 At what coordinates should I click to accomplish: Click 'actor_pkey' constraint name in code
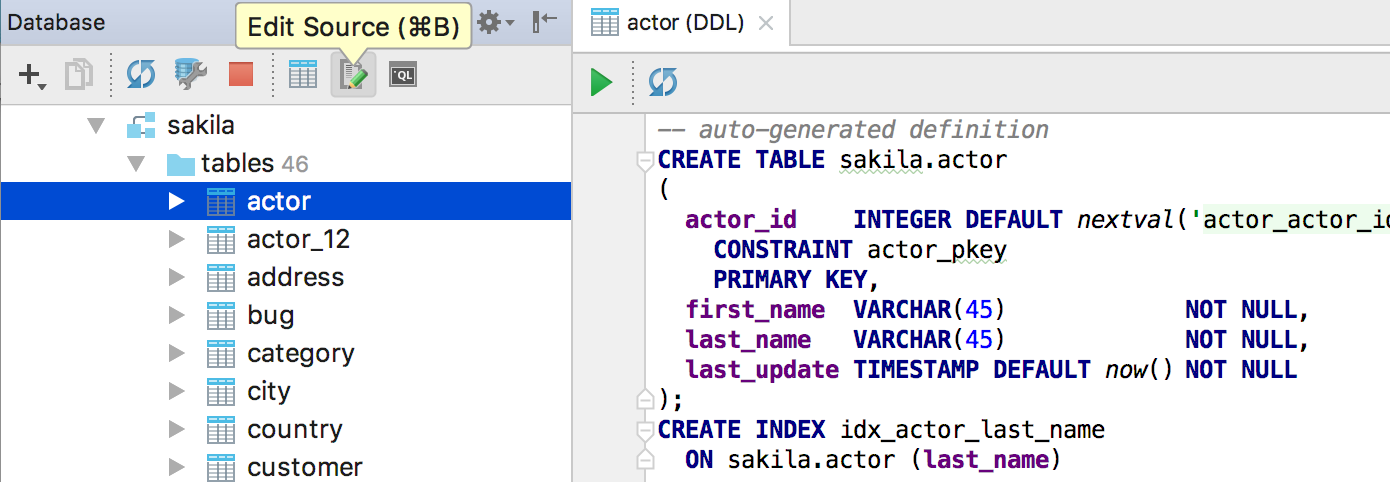(x=936, y=250)
